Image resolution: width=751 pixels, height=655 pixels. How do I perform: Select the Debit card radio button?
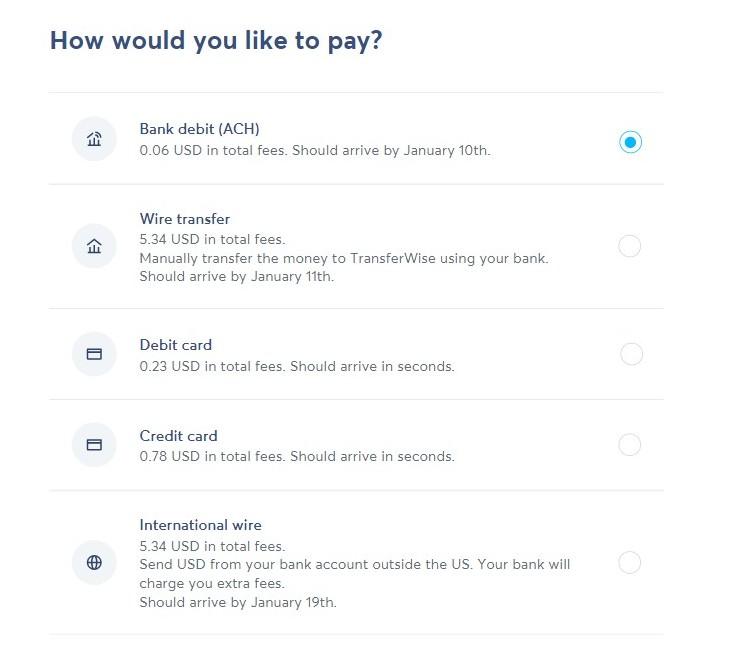(x=631, y=354)
